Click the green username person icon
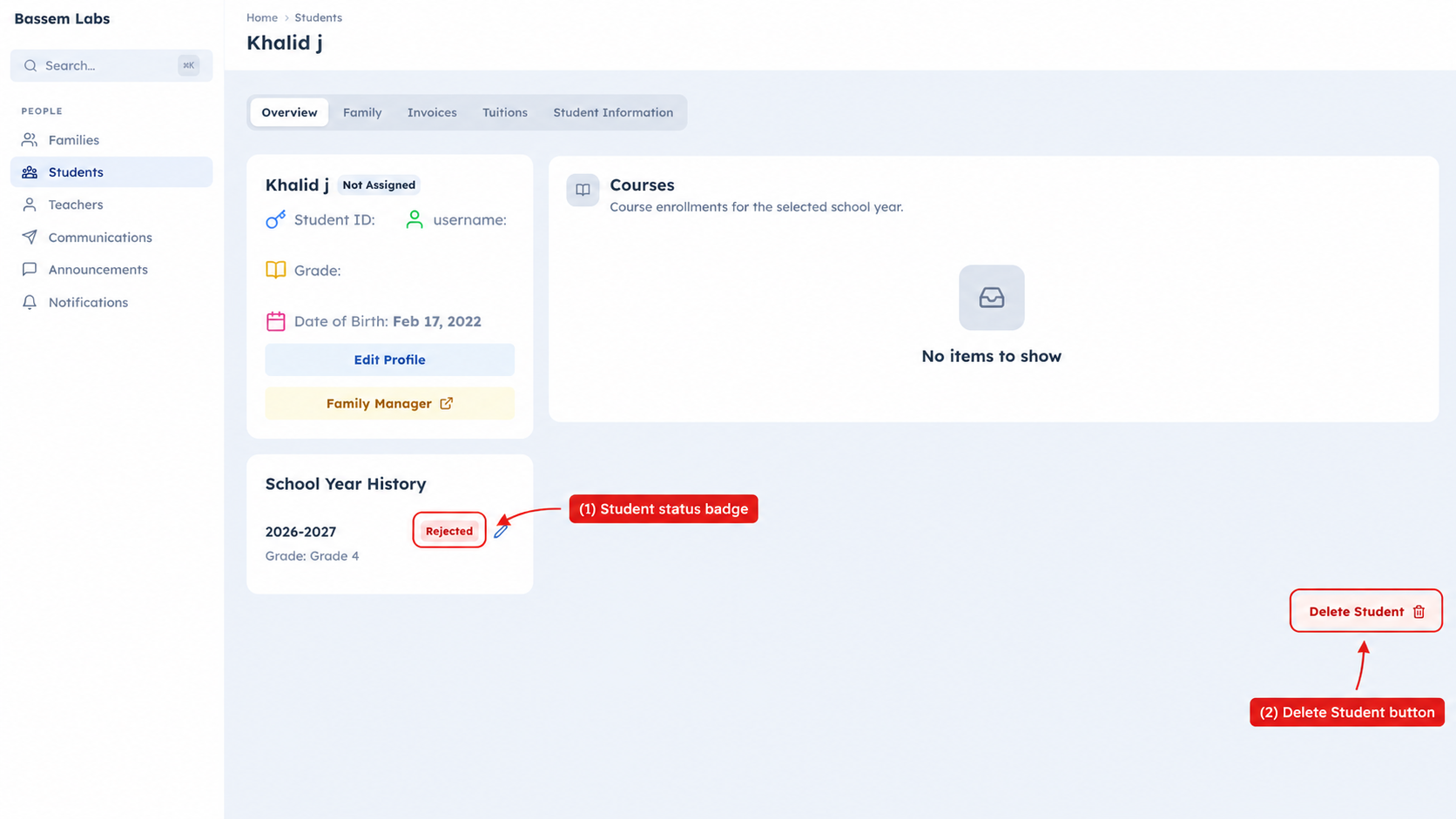The width and height of the screenshot is (1456, 819). 415,219
